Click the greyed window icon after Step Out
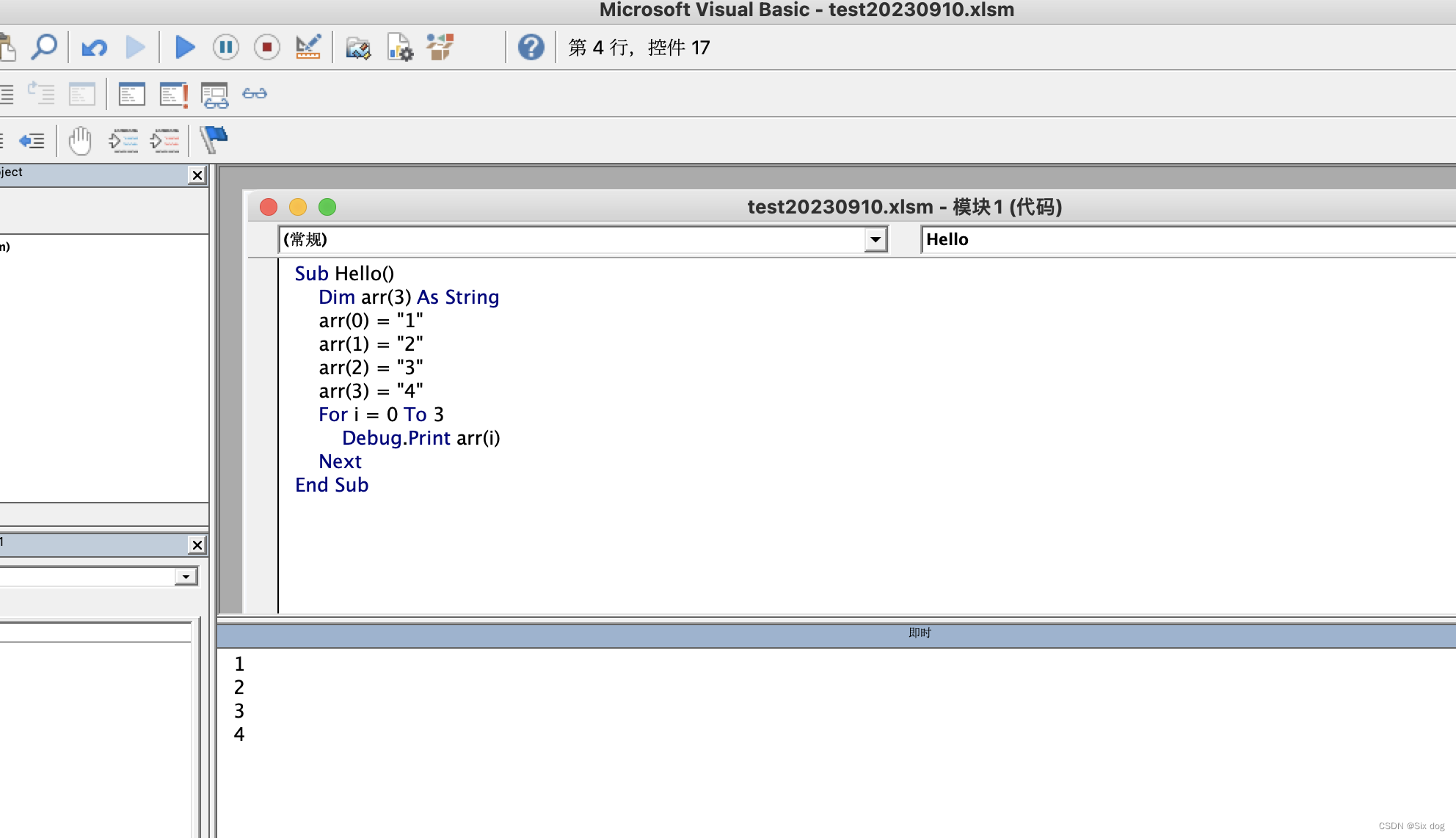 (82, 94)
